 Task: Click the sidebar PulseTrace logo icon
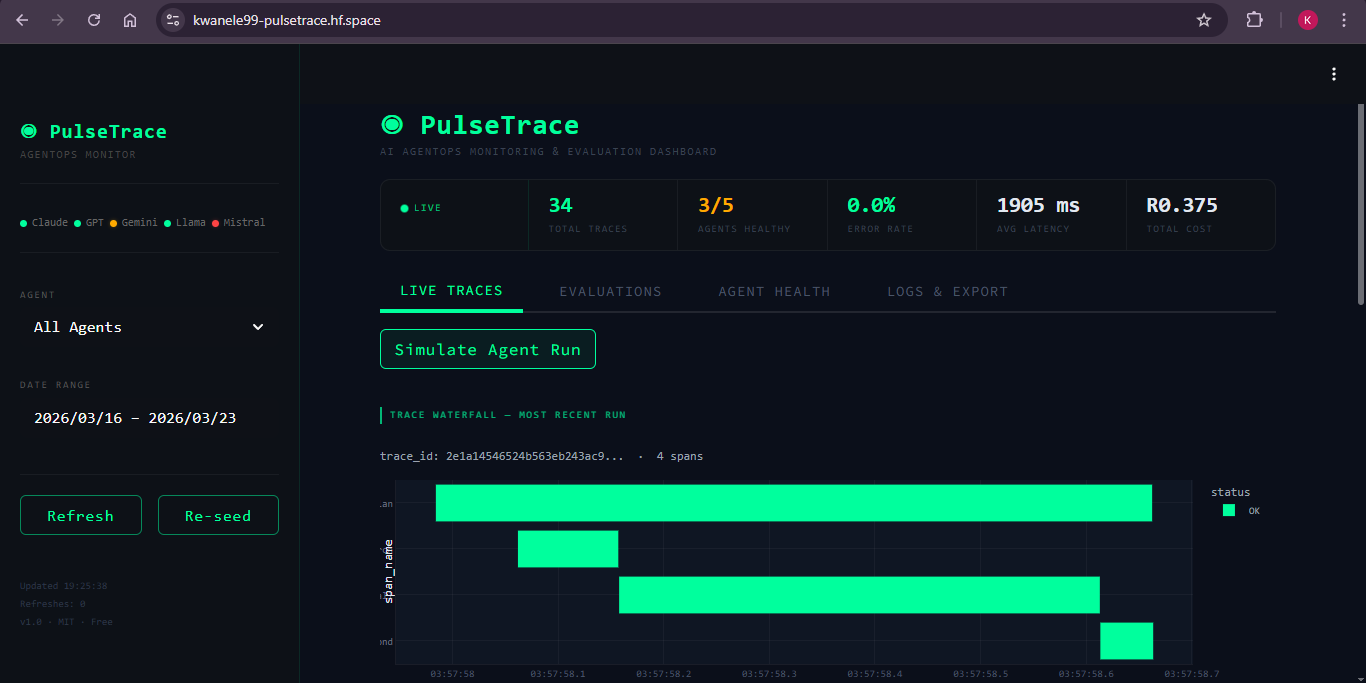(29, 131)
